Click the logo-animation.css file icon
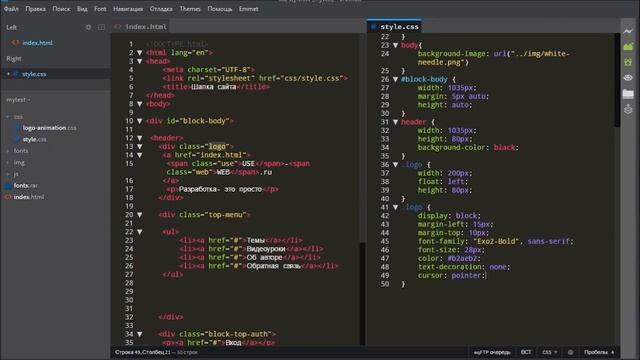Screen dimensions: 640x360 [18, 128]
